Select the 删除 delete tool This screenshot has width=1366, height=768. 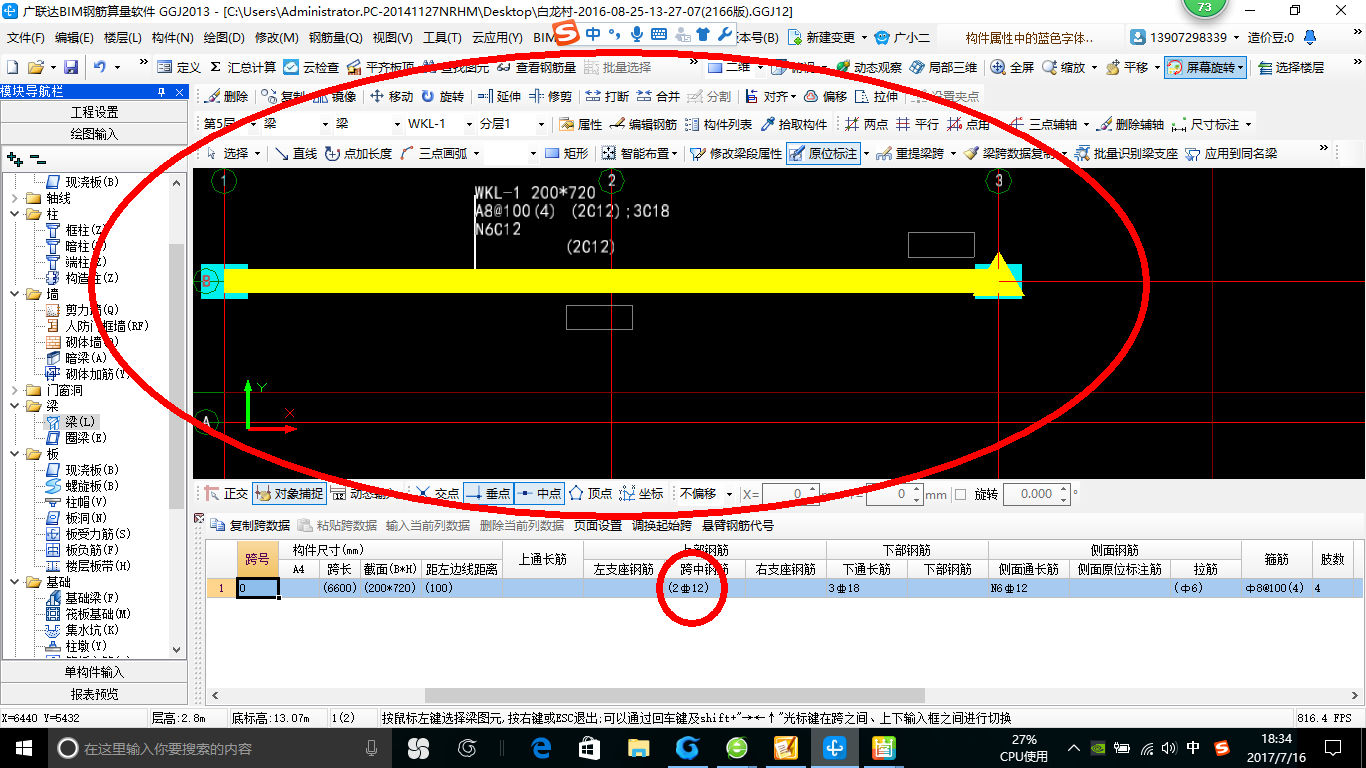pos(226,97)
